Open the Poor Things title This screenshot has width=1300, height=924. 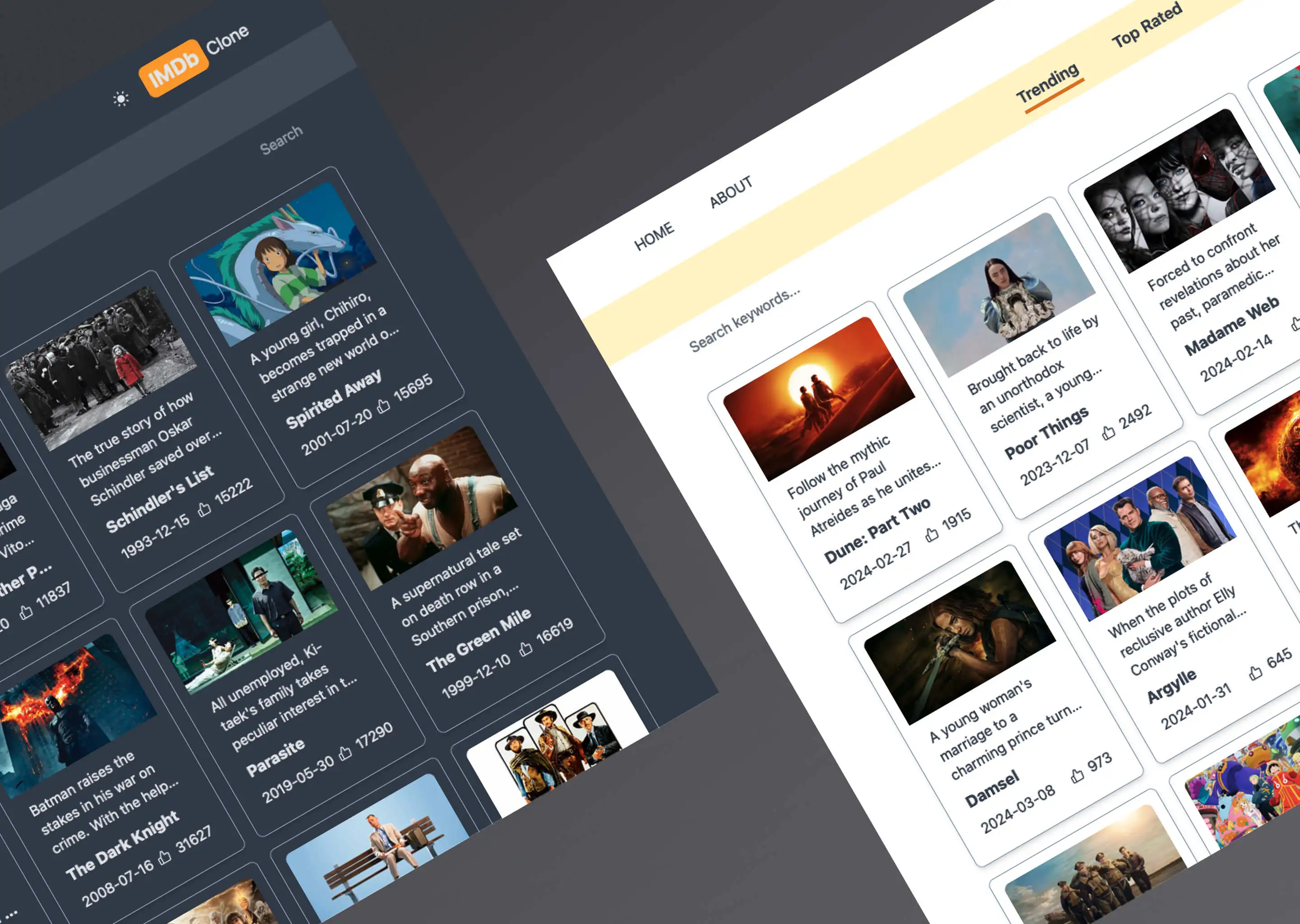pos(1046,432)
